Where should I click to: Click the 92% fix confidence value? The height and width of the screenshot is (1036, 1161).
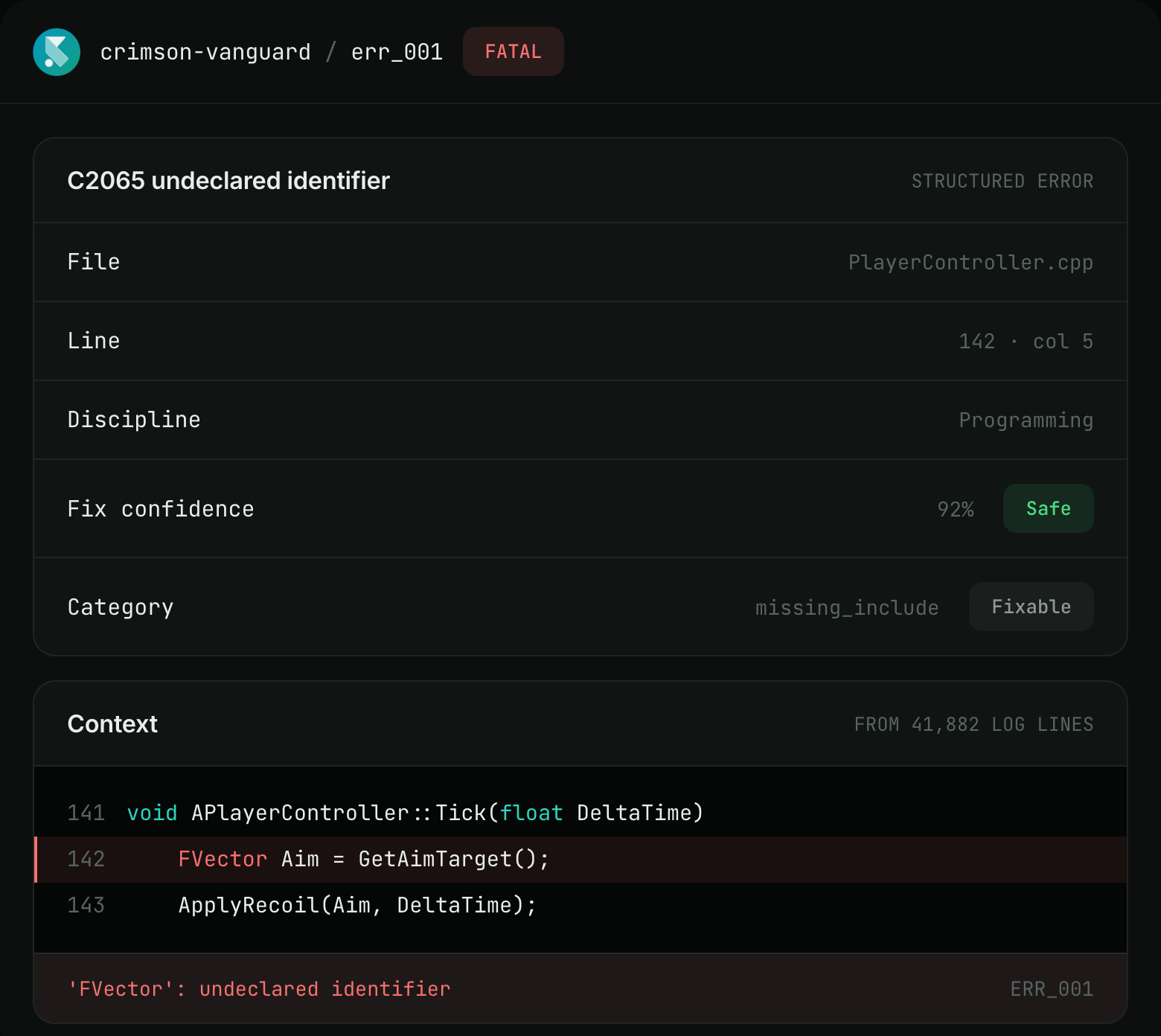956,509
